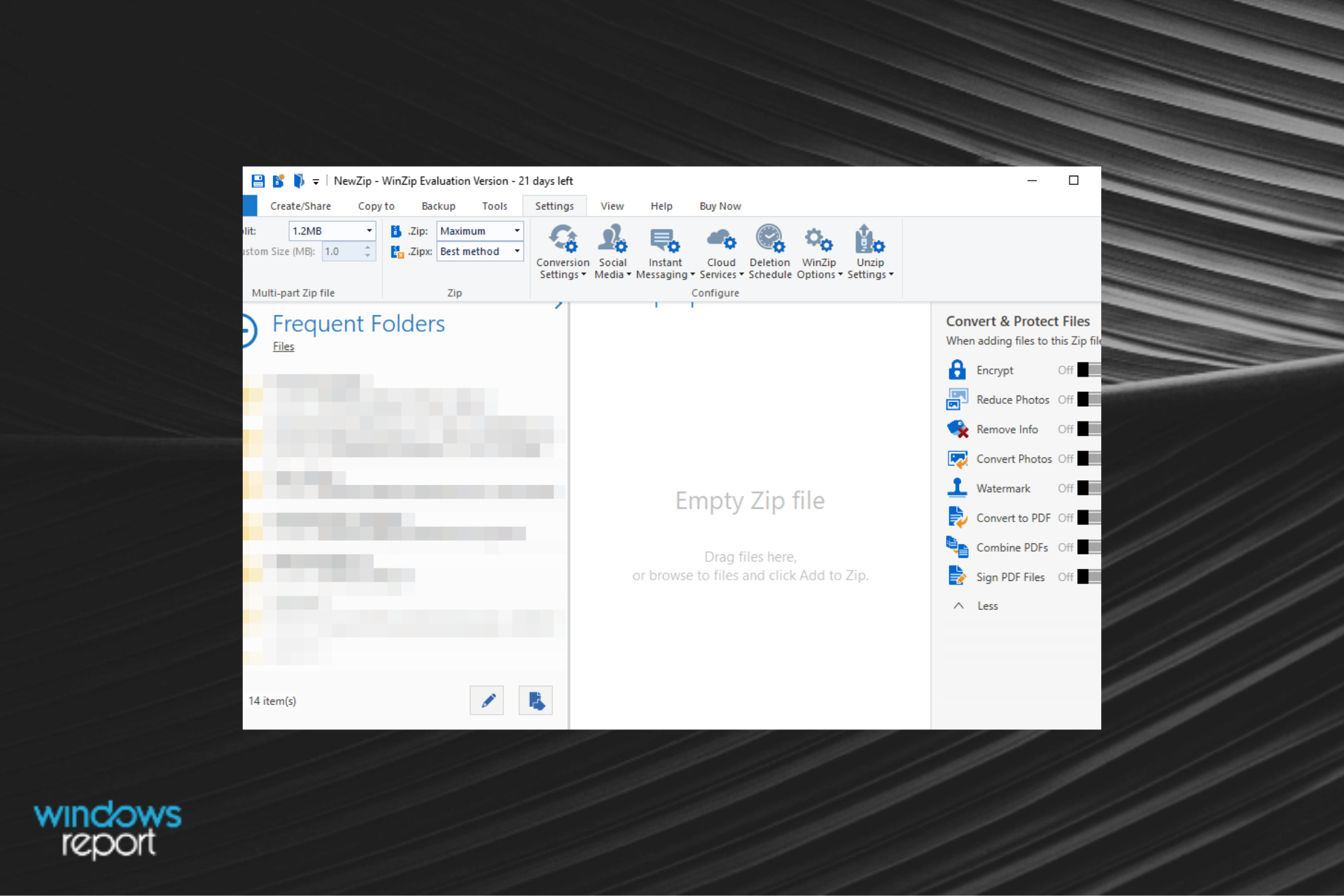Open the Help tab
The height and width of the screenshot is (896, 1344).
pos(661,206)
